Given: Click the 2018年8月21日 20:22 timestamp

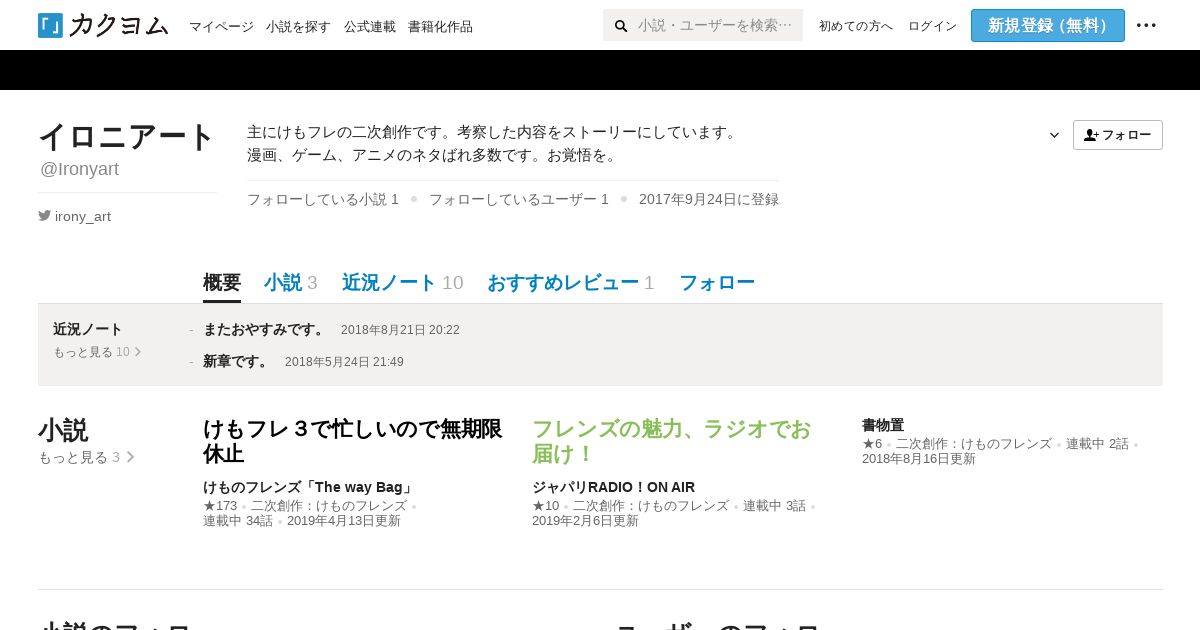Looking at the screenshot, I should click(400, 330).
